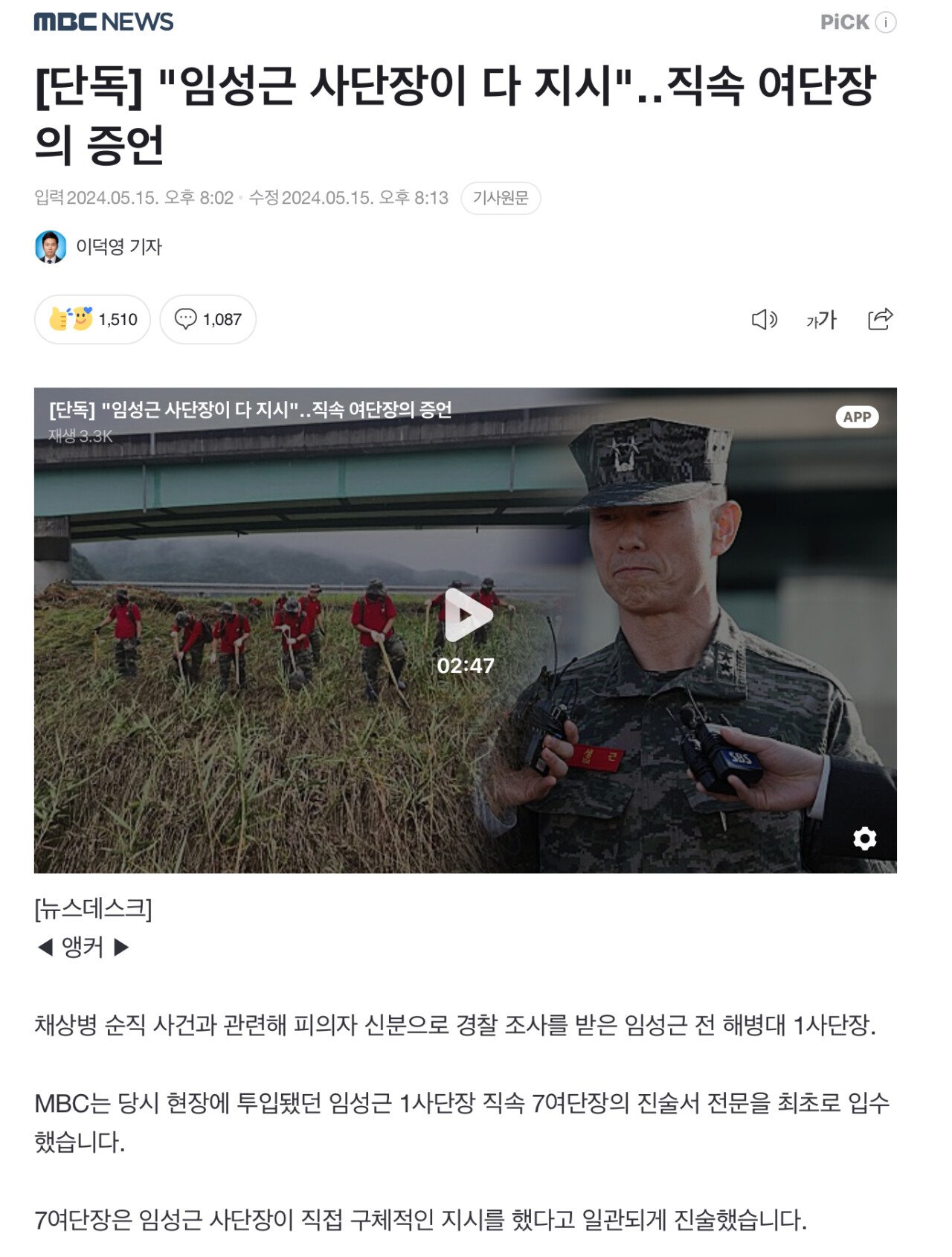Image resolution: width=952 pixels, height=1257 pixels.
Task: Click the article headline
Action: 455,115
